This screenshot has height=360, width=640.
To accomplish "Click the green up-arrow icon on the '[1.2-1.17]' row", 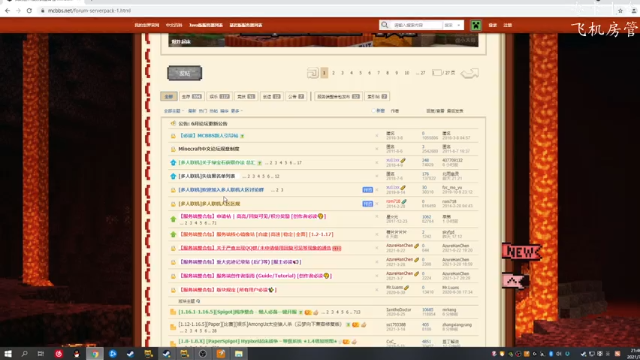I will point(173,234).
